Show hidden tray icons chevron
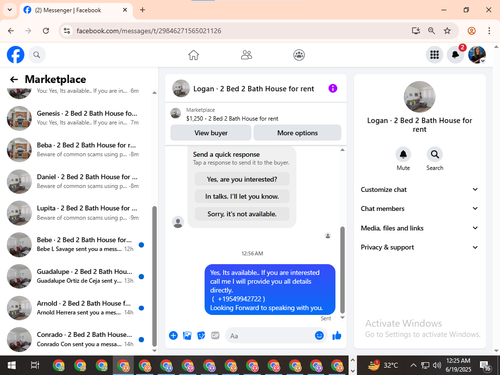Viewport: 500px width, 375px height. pyautogui.click(x=413, y=365)
